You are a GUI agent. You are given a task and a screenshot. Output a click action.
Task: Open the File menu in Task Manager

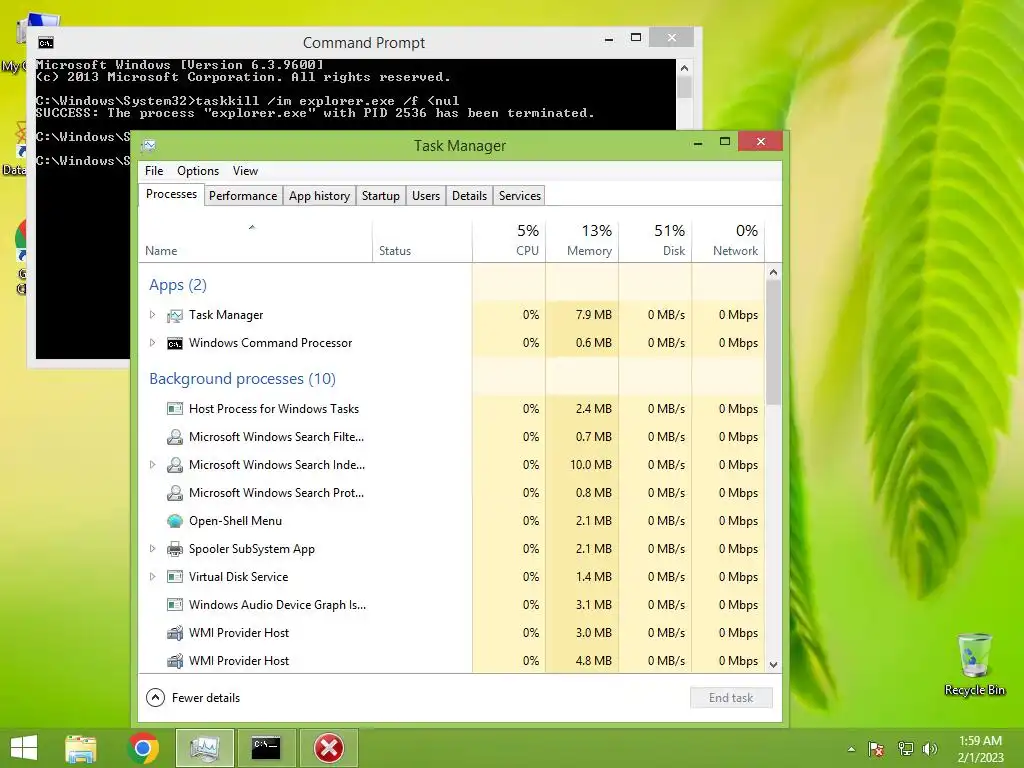pyautogui.click(x=154, y=171)
